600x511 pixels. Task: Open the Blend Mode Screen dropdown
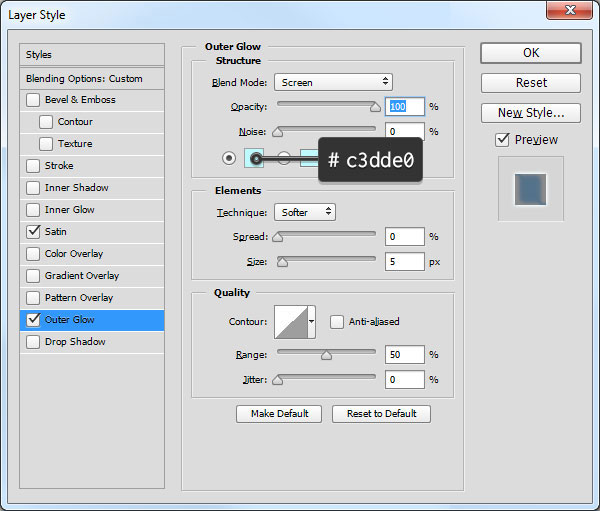click(333, 82)
